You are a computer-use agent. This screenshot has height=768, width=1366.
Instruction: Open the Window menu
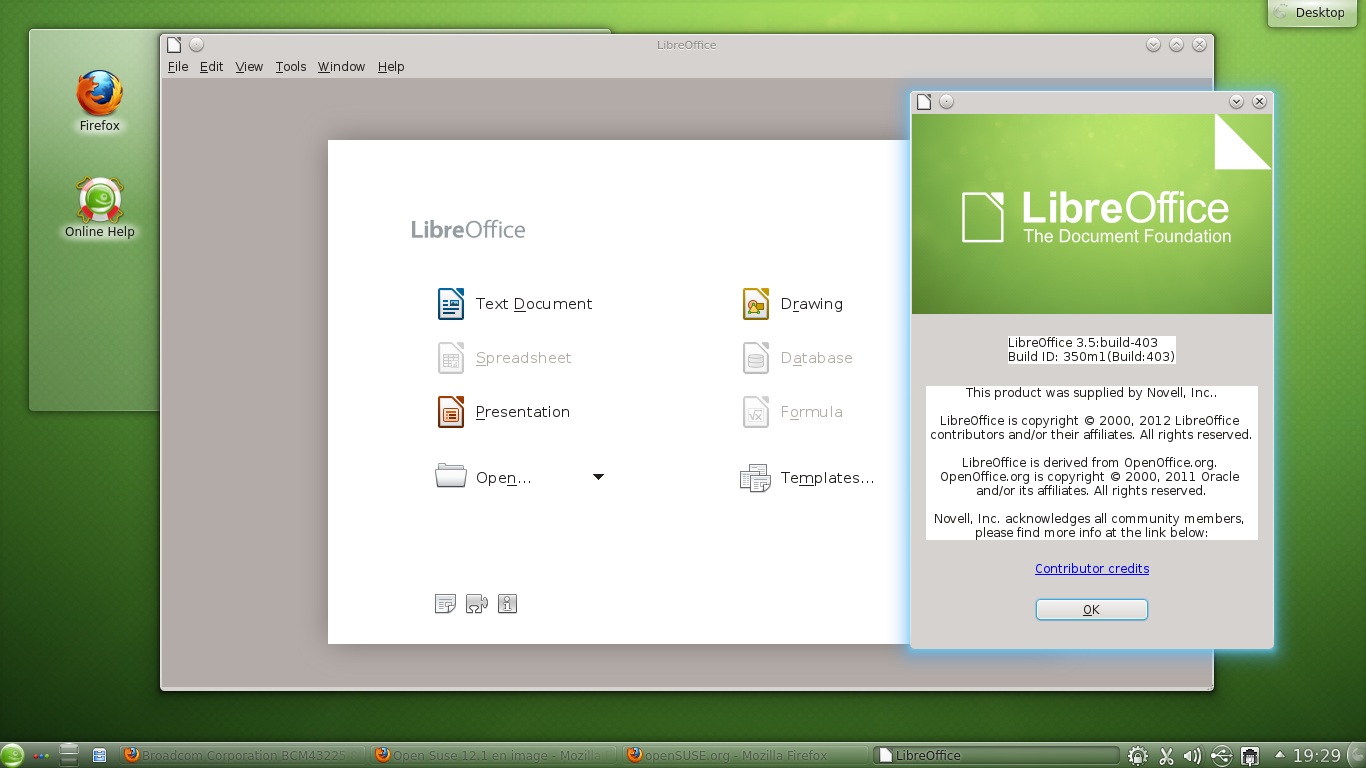point(341,66)
